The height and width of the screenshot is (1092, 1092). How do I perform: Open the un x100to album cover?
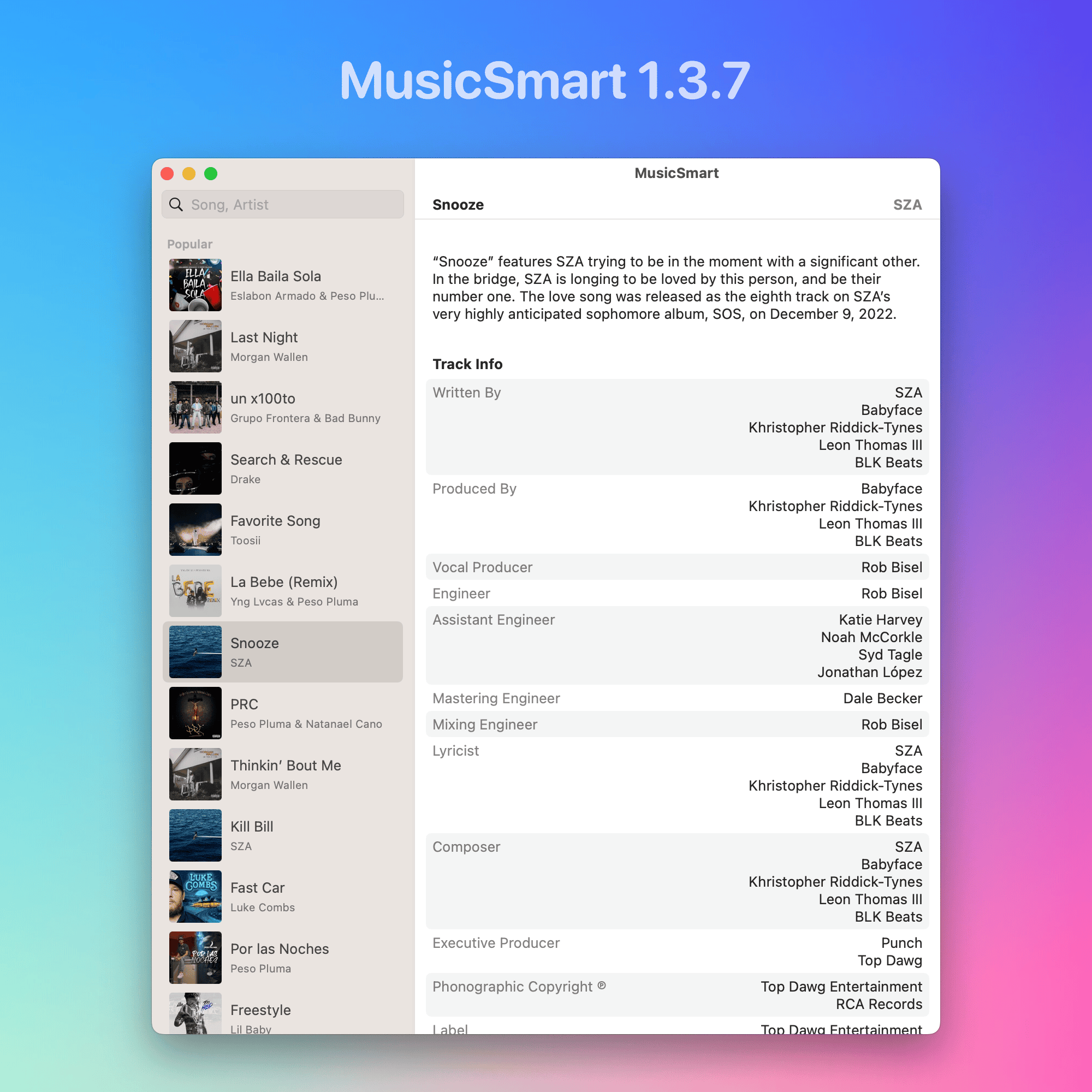(195, 407)
